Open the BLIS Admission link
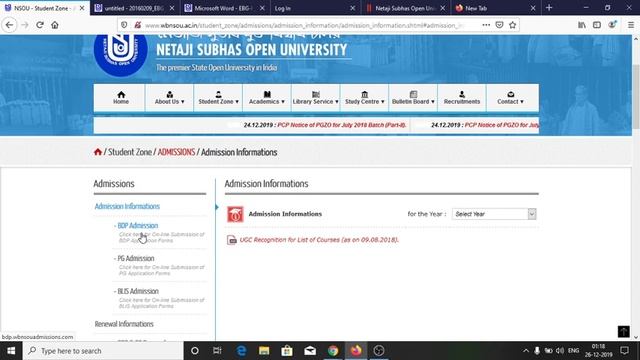The height and width of the screenshot is (360, 640). (138, 291)
